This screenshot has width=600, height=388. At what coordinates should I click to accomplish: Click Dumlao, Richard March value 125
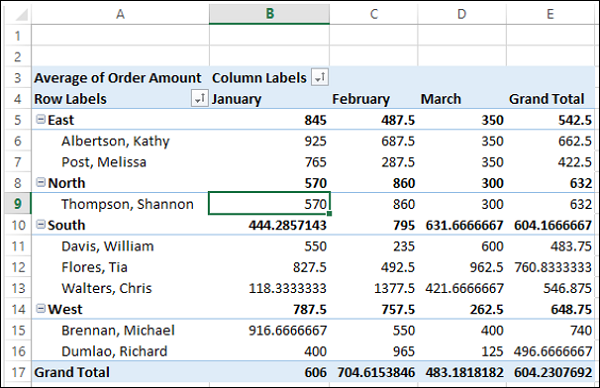coord(462,351)
